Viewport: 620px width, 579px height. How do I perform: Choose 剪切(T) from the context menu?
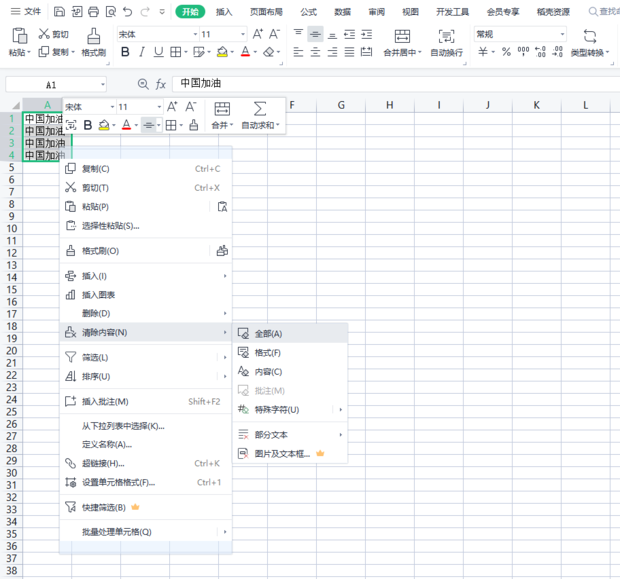coord(146,187)
